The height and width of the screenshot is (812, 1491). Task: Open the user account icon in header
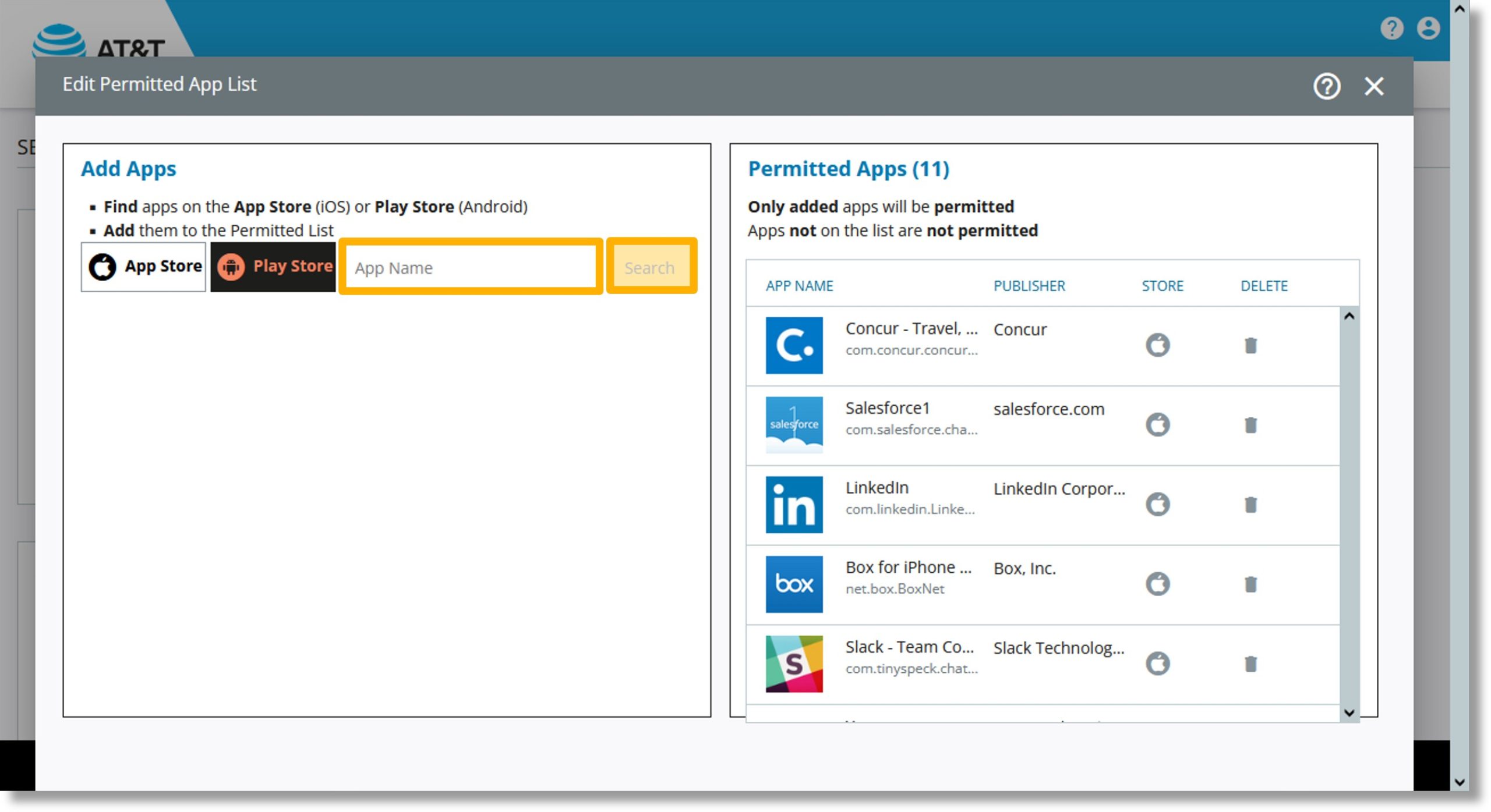1428,28
